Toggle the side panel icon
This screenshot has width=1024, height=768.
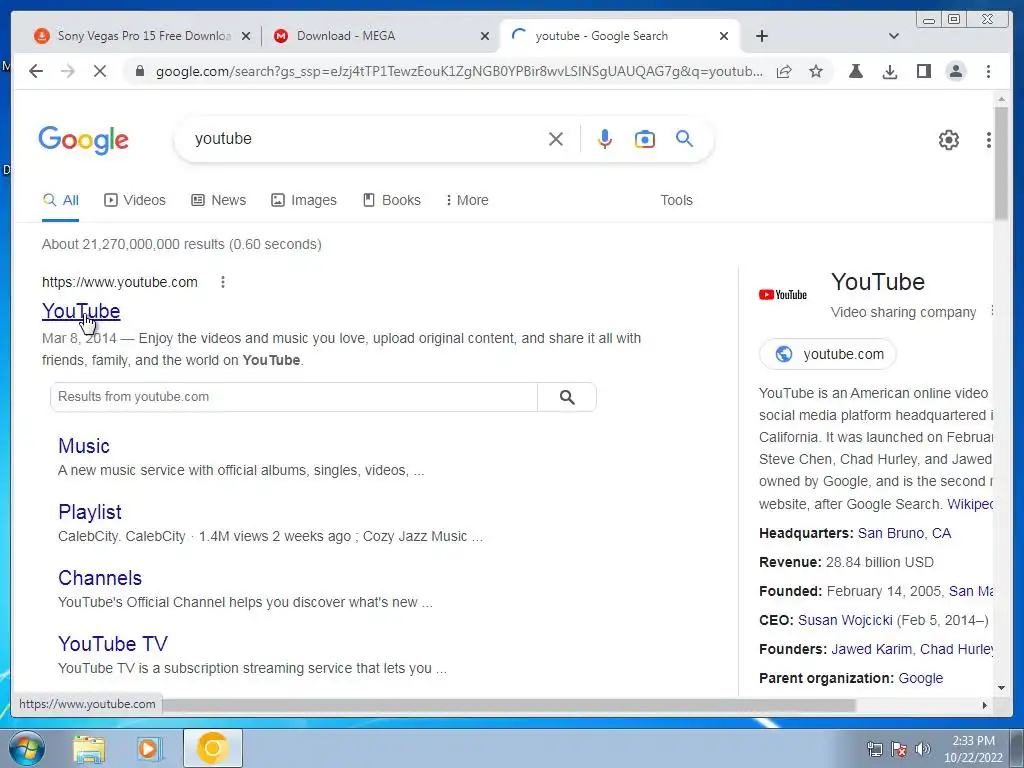tap(923, 71)
